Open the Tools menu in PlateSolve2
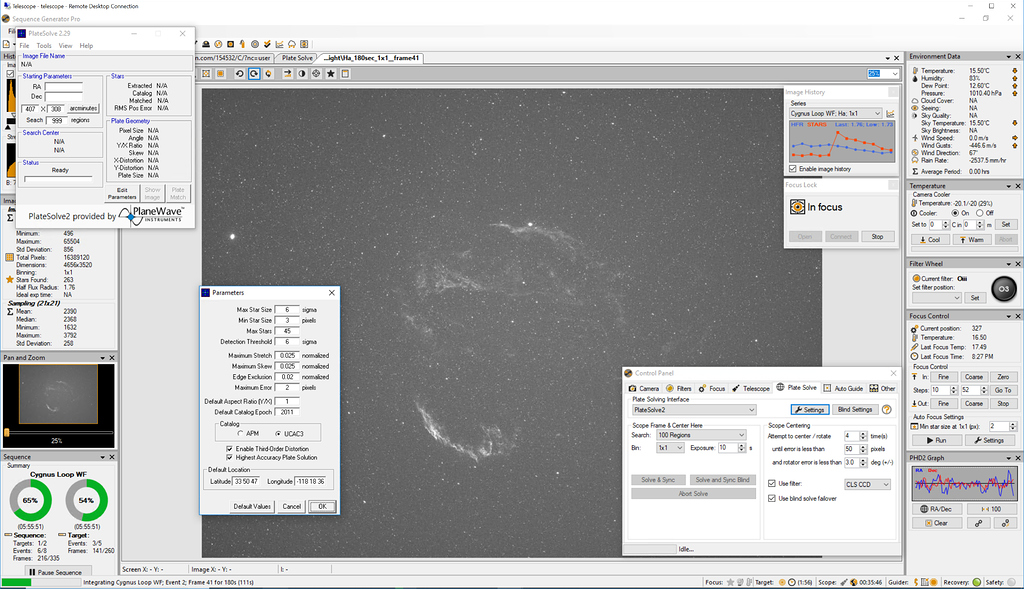The image size is (1024, 589). point(44,46)
